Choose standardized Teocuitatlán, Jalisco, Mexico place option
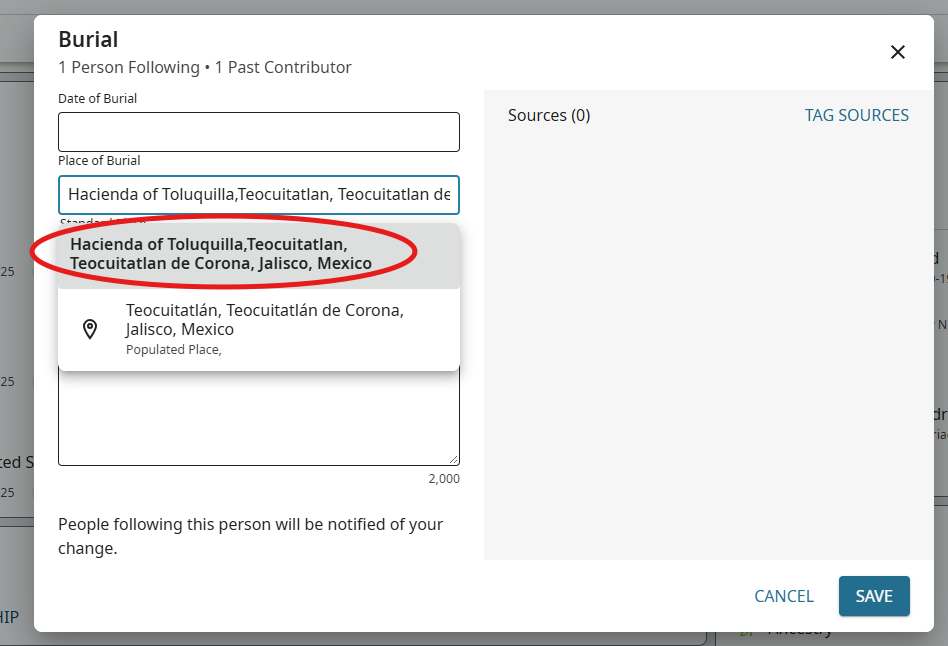The height and width of the screenshot is (646, 948). (x=265, y=320)
